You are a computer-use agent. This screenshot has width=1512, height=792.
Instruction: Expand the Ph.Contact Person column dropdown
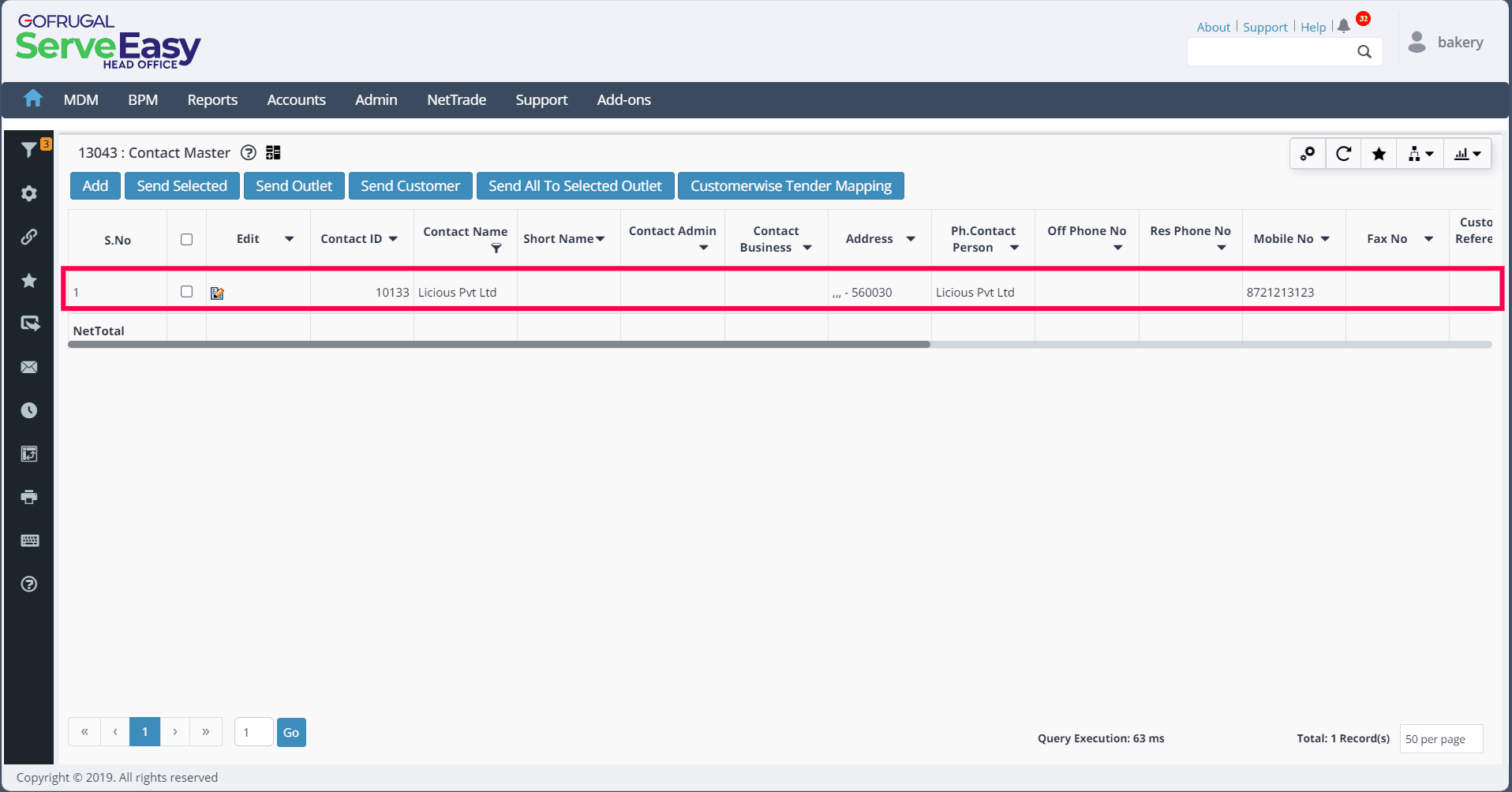(x=1015, y=248)
